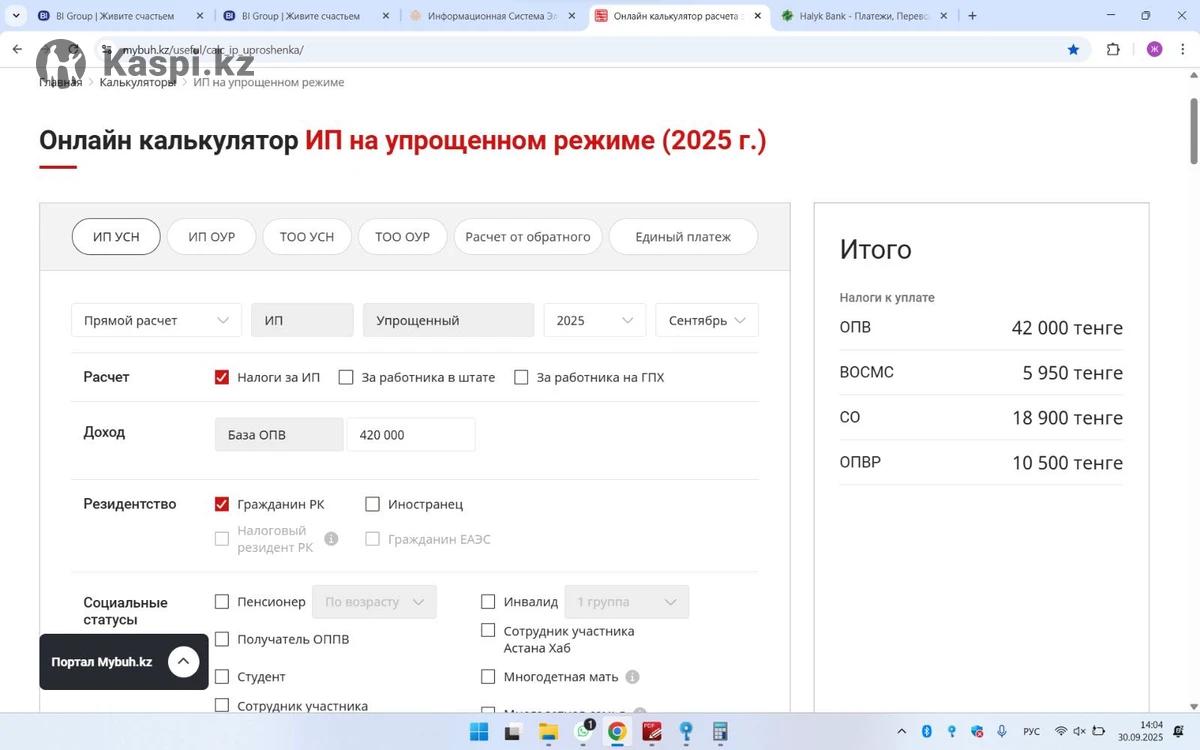Tick the Студент social status checkbox
This screenshot has width=1200, height=750.
pyautogui.click(x=222, y=677)
